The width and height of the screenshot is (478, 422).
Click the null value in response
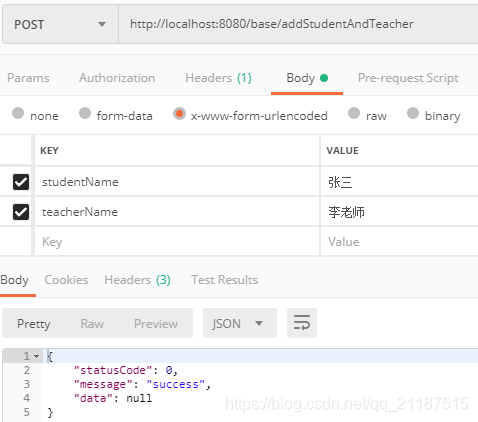[x=139, y=398]
